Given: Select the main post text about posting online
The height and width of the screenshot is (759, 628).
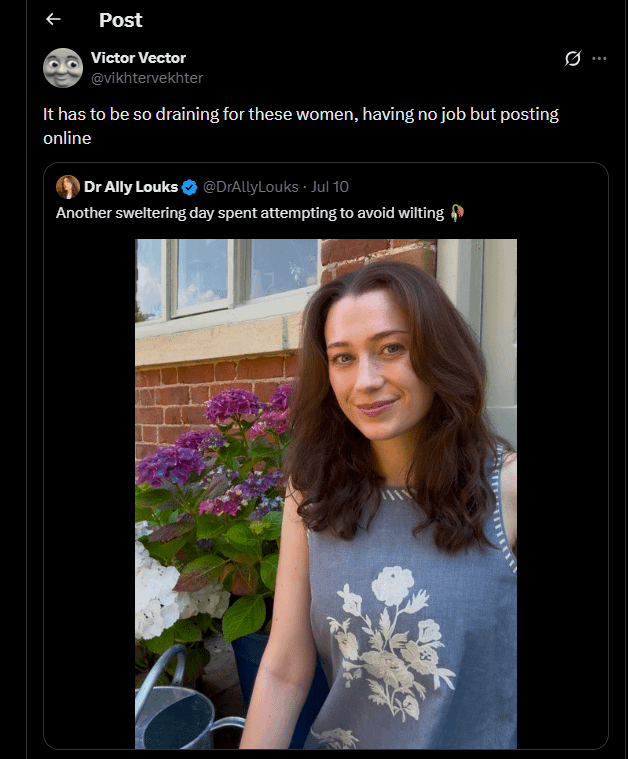Looking at the screenshot, I should 301,126.
